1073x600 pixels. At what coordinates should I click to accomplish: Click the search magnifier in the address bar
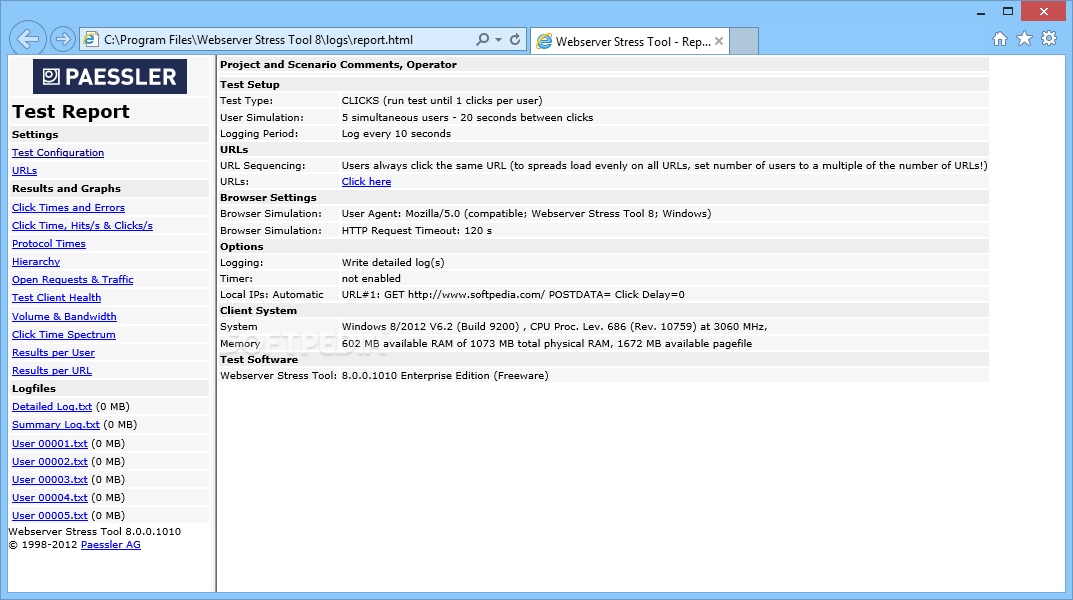tap(482, 40)
